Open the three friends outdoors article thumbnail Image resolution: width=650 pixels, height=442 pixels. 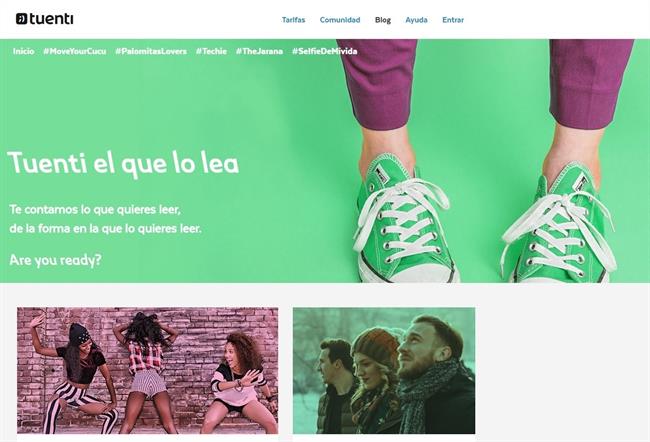[384, 370]
